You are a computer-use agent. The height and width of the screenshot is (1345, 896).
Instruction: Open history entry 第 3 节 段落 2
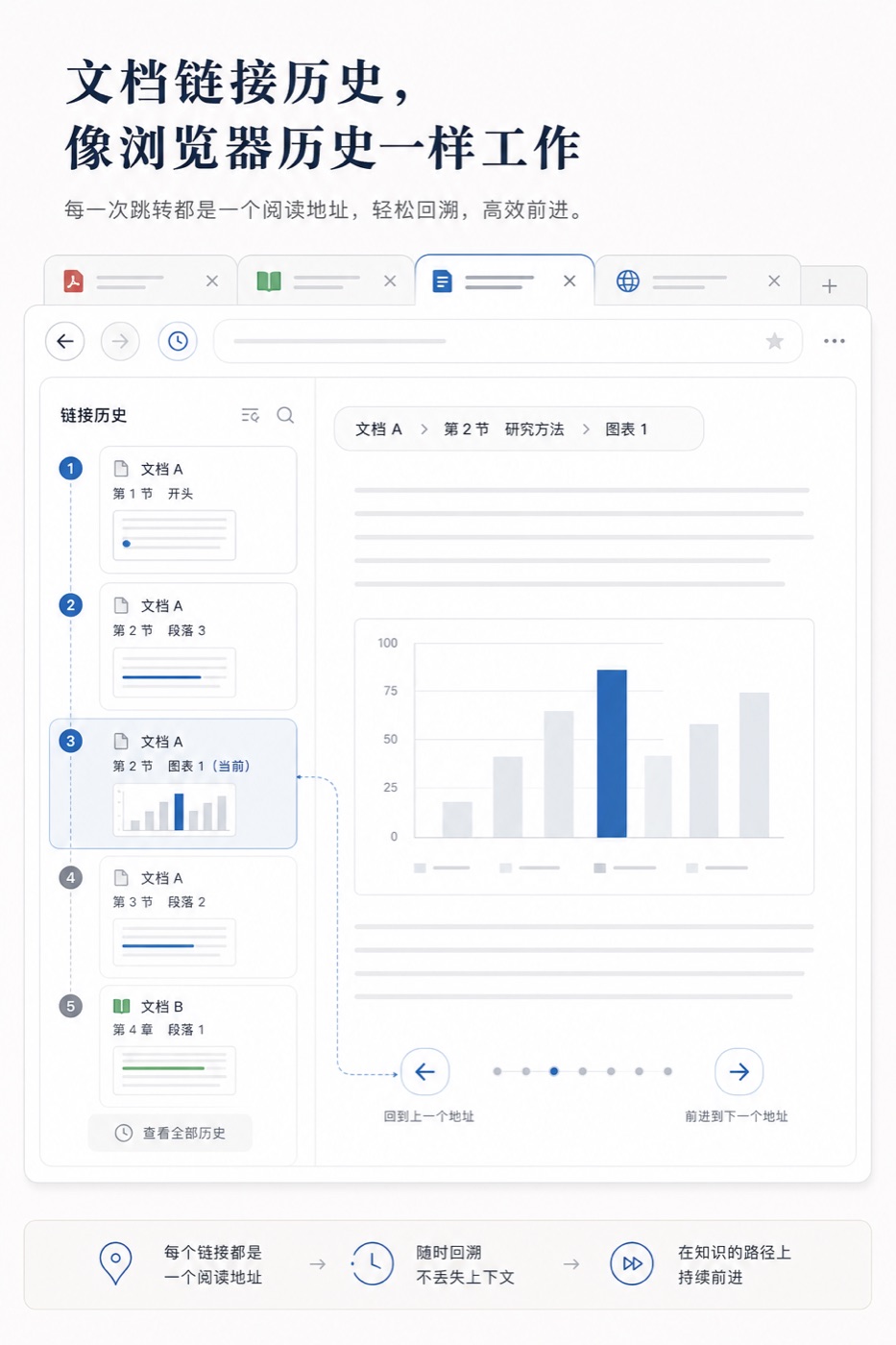(198, 917)
